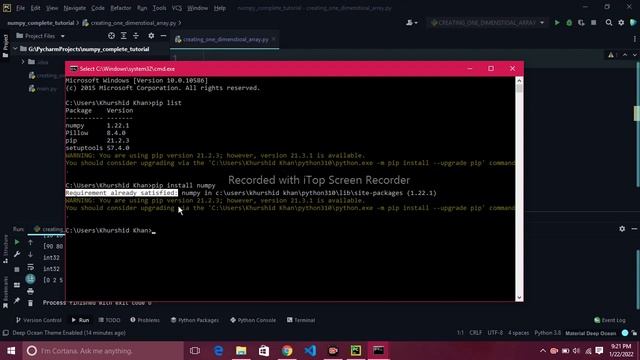640x360 pixels.
Task: Expand the .idea folder node
Action: (x=22, y=62)
